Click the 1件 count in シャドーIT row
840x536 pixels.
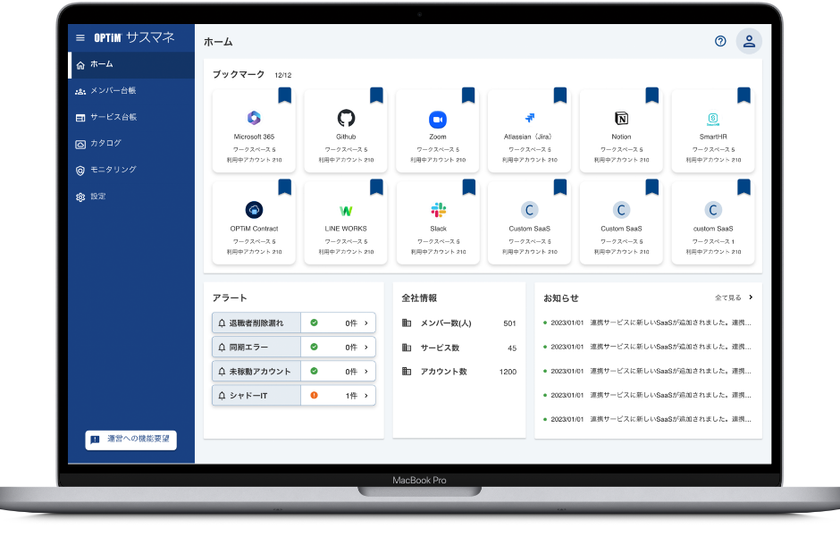coord(351,396)
